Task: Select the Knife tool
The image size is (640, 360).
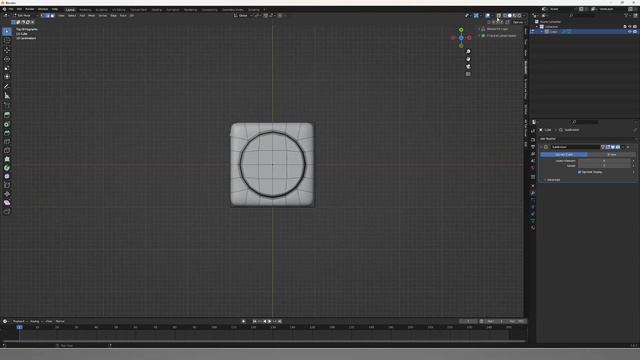Action: click(x=7, y=150)
